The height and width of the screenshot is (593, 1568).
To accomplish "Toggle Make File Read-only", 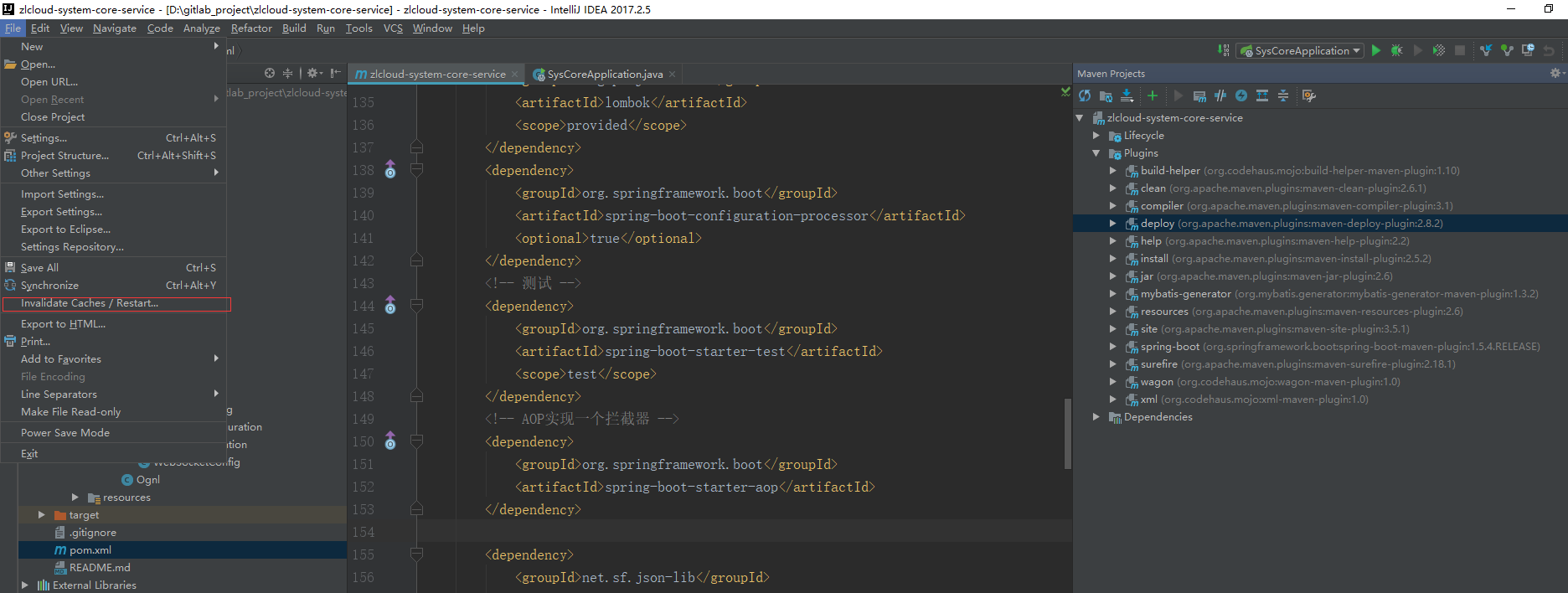I will coord(114,412).
